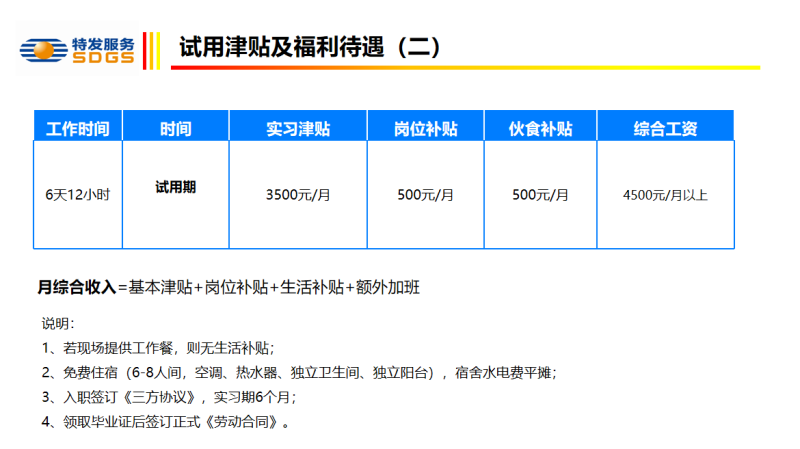Click the 500元/月 cell under 伙食补贴
This screenshot has width=800, height=449.
coord(540,194)
